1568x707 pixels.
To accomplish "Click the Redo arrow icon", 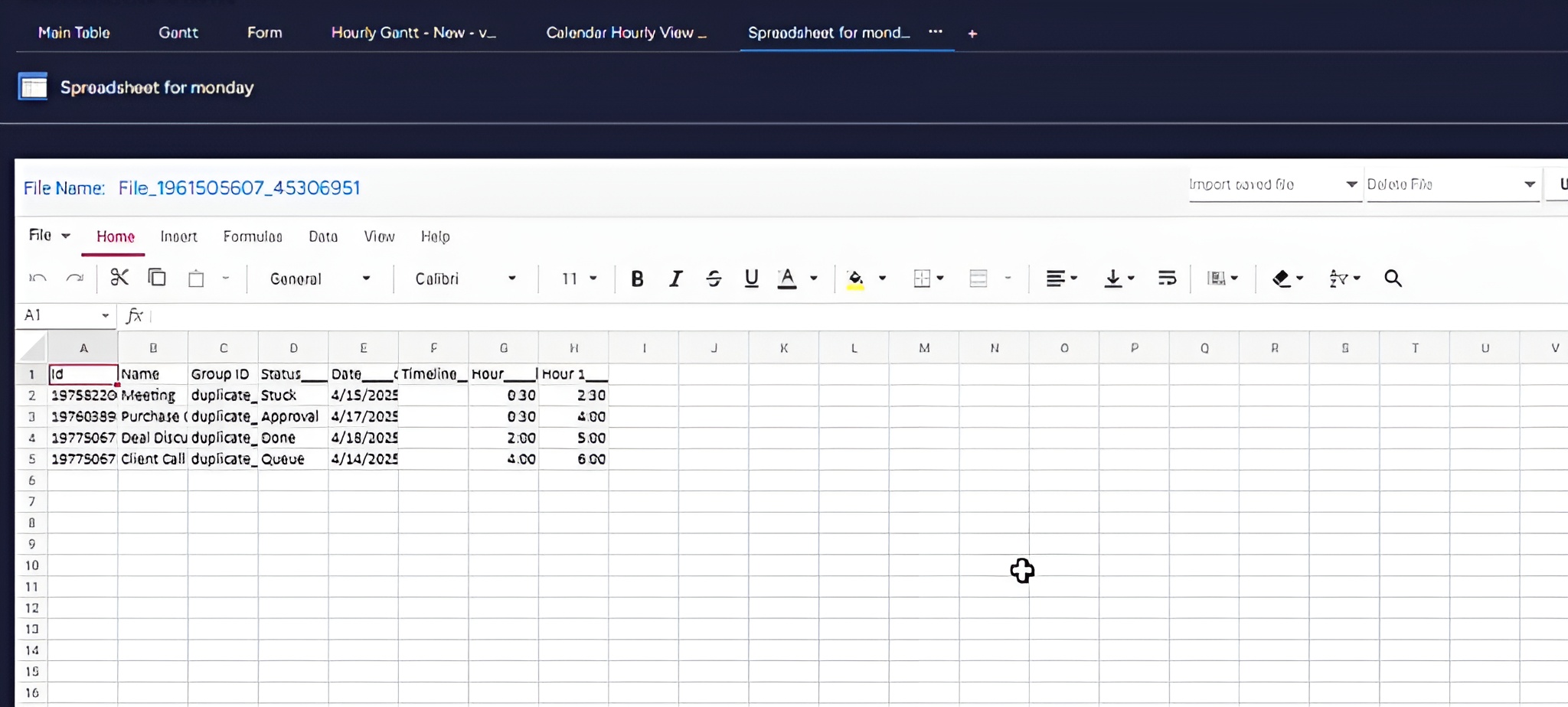I will click(x=74, y=279).
